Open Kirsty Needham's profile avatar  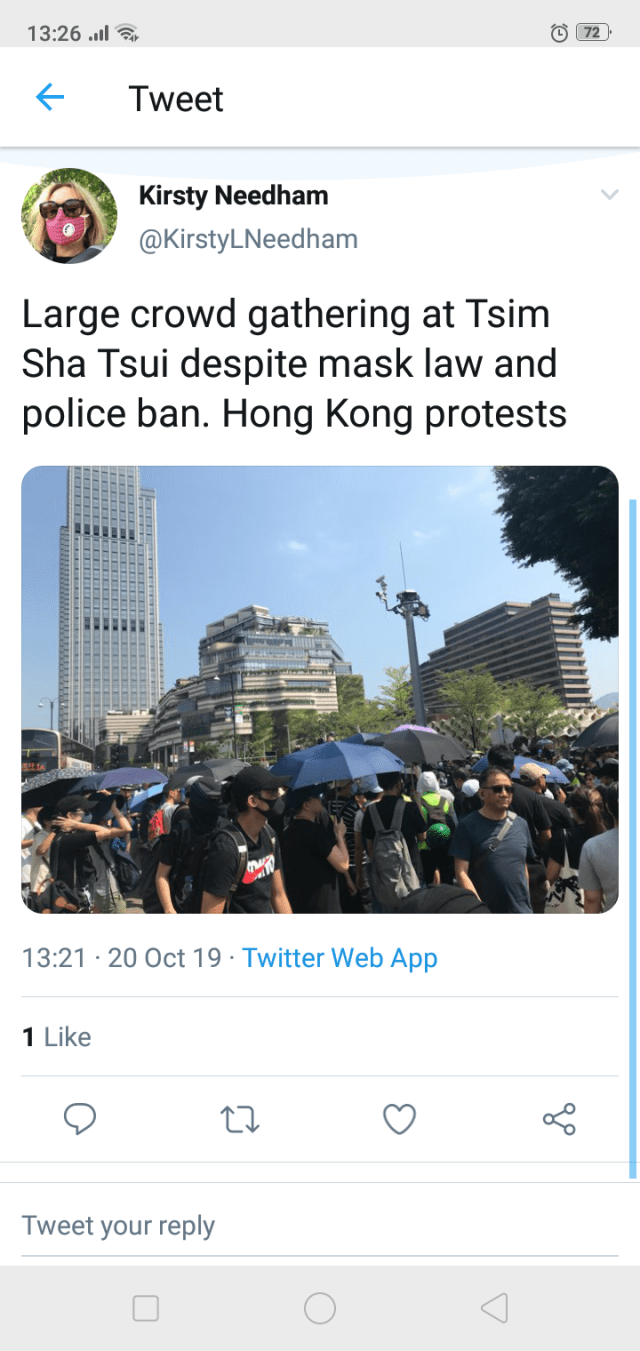70,215
